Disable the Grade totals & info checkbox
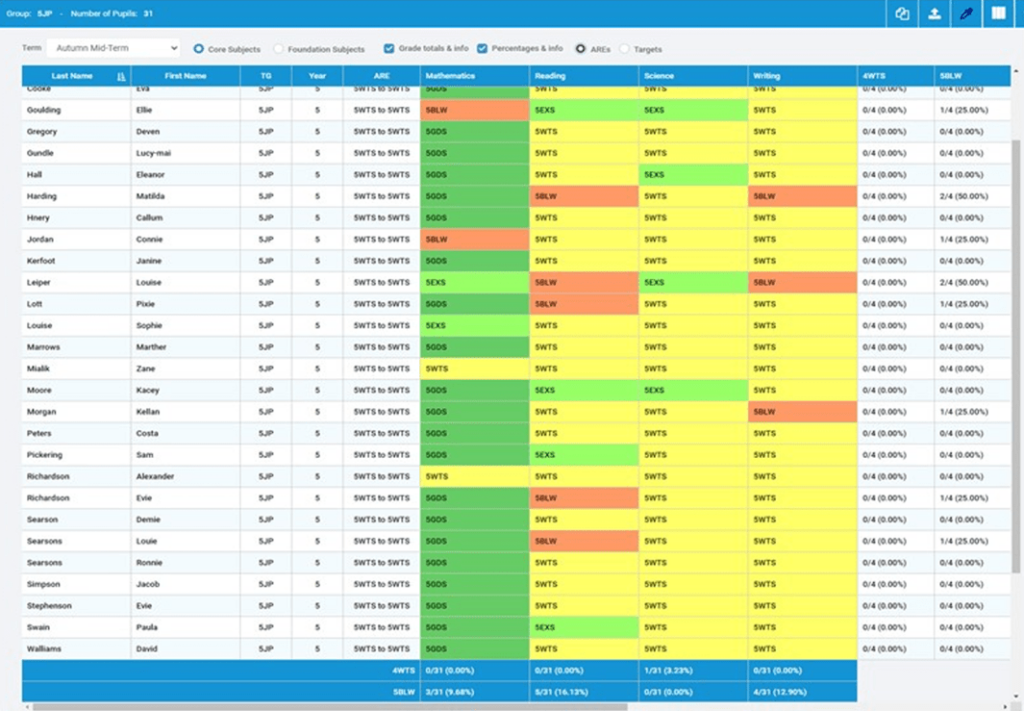The width and height of the screenshot is (1024, 711). pos(388,47)
